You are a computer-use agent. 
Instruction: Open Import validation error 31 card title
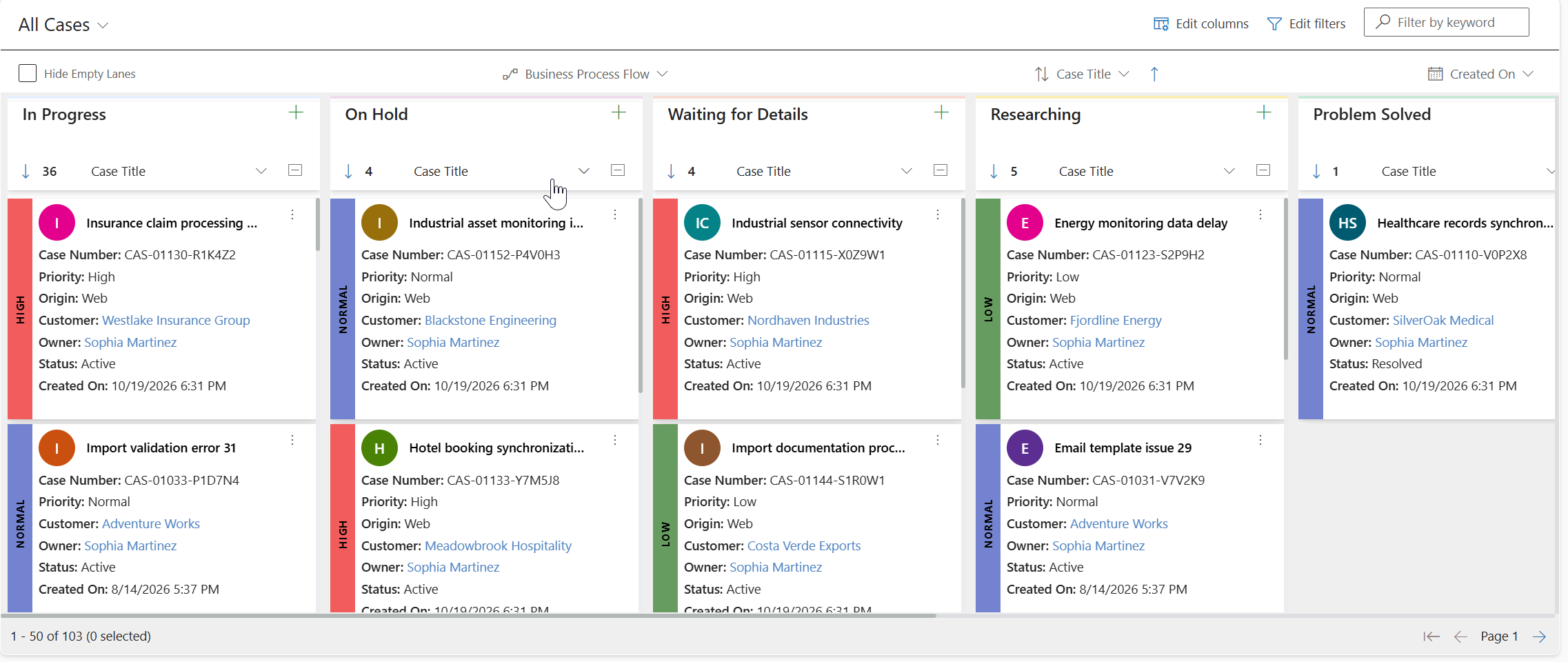coord(161,448)
